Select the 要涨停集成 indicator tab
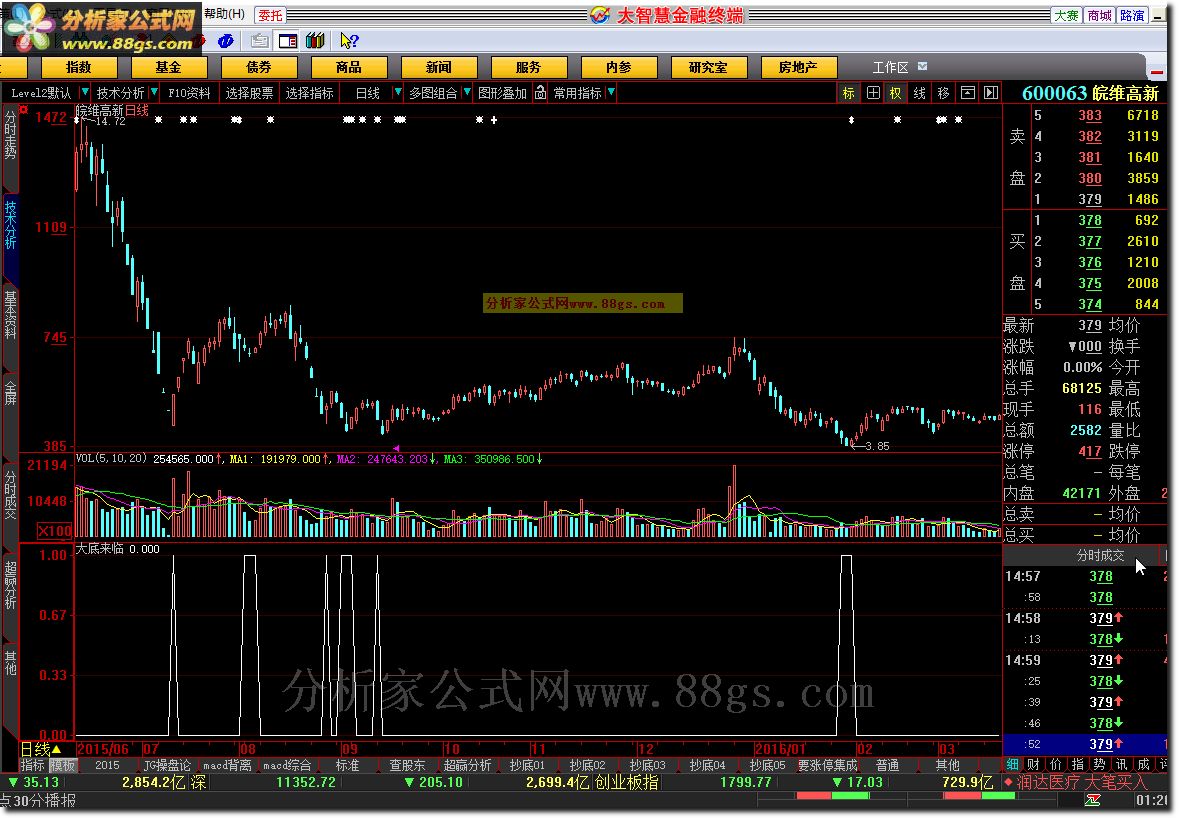Viewport: 1179px width, 818px height. [x=827, y=765]
